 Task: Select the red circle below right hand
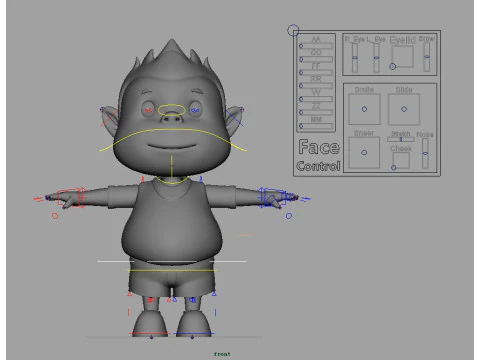(55, 216)
